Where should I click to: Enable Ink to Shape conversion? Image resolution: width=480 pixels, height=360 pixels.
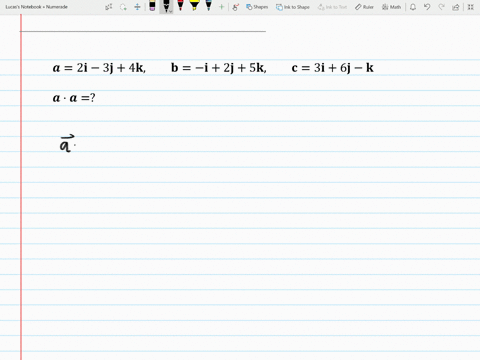tap(293, 7)
